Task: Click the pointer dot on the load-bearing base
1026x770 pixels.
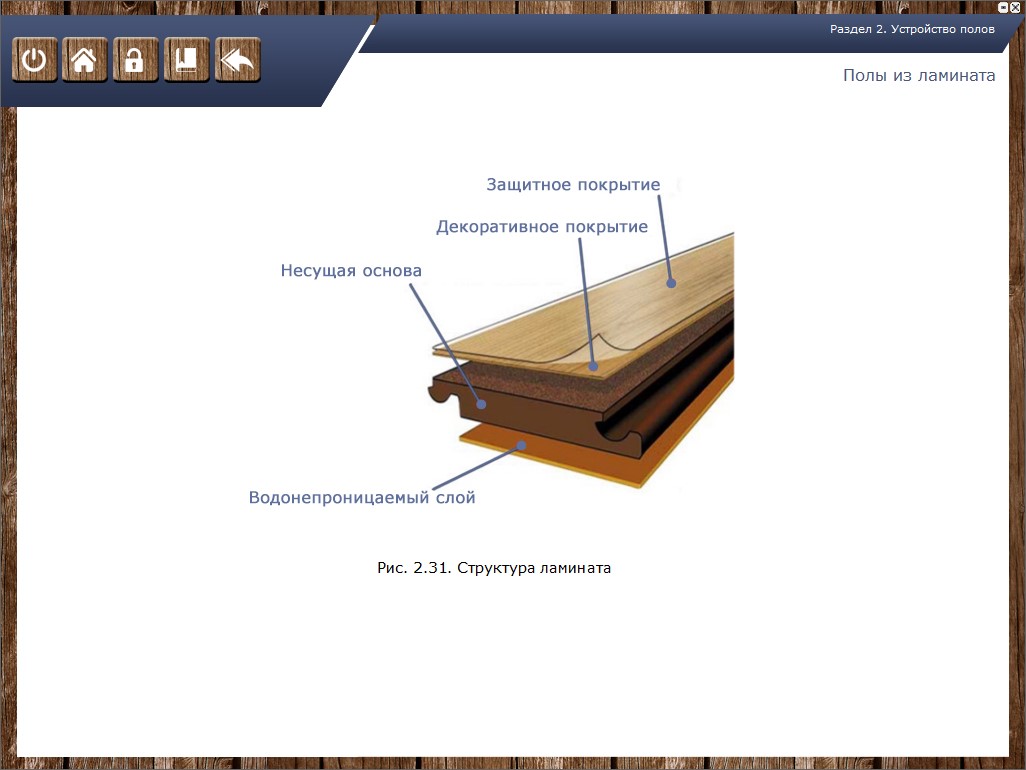Action: tap(481, 405)
